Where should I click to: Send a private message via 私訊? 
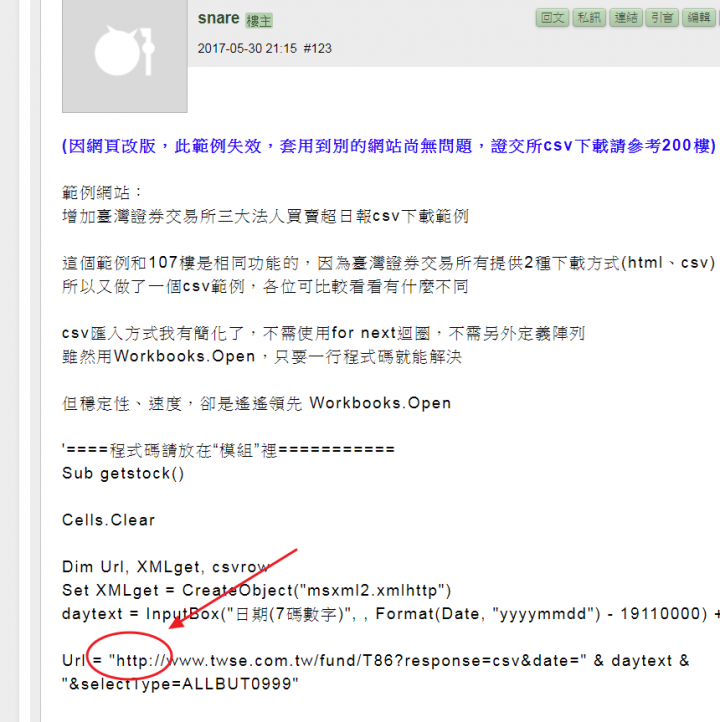coord(589,18)
